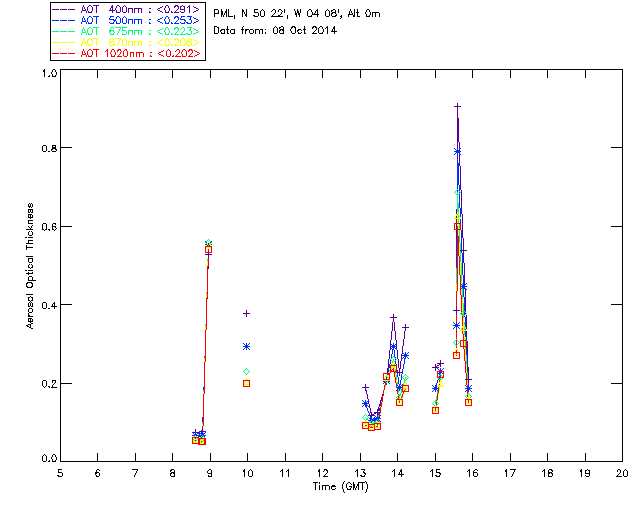Click the AOT 400nm legend entry
Image resolution: width=640 pixels, height=512 pixels.
point(126,9)
